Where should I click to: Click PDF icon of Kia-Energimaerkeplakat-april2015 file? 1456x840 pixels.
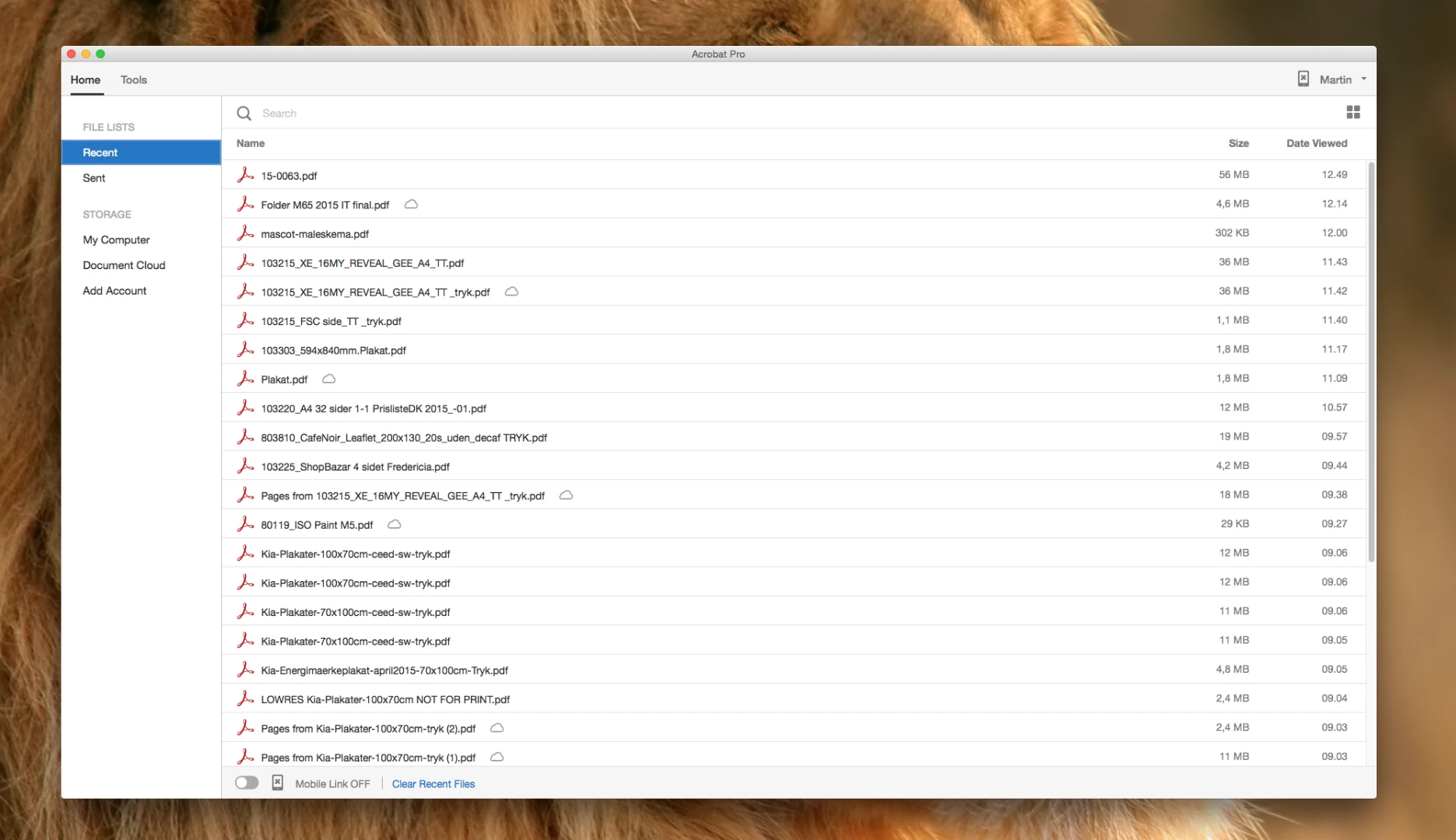click(245, 670)
